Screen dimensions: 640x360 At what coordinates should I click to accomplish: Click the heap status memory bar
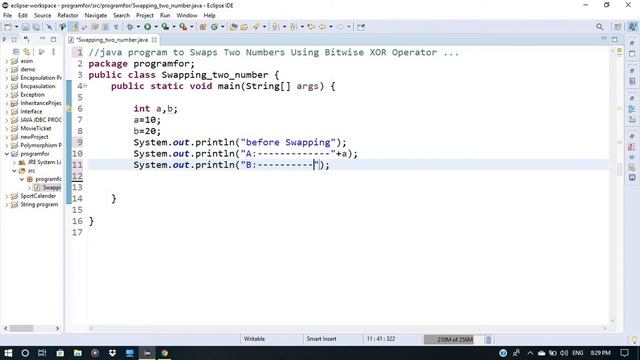click(454, 340)
